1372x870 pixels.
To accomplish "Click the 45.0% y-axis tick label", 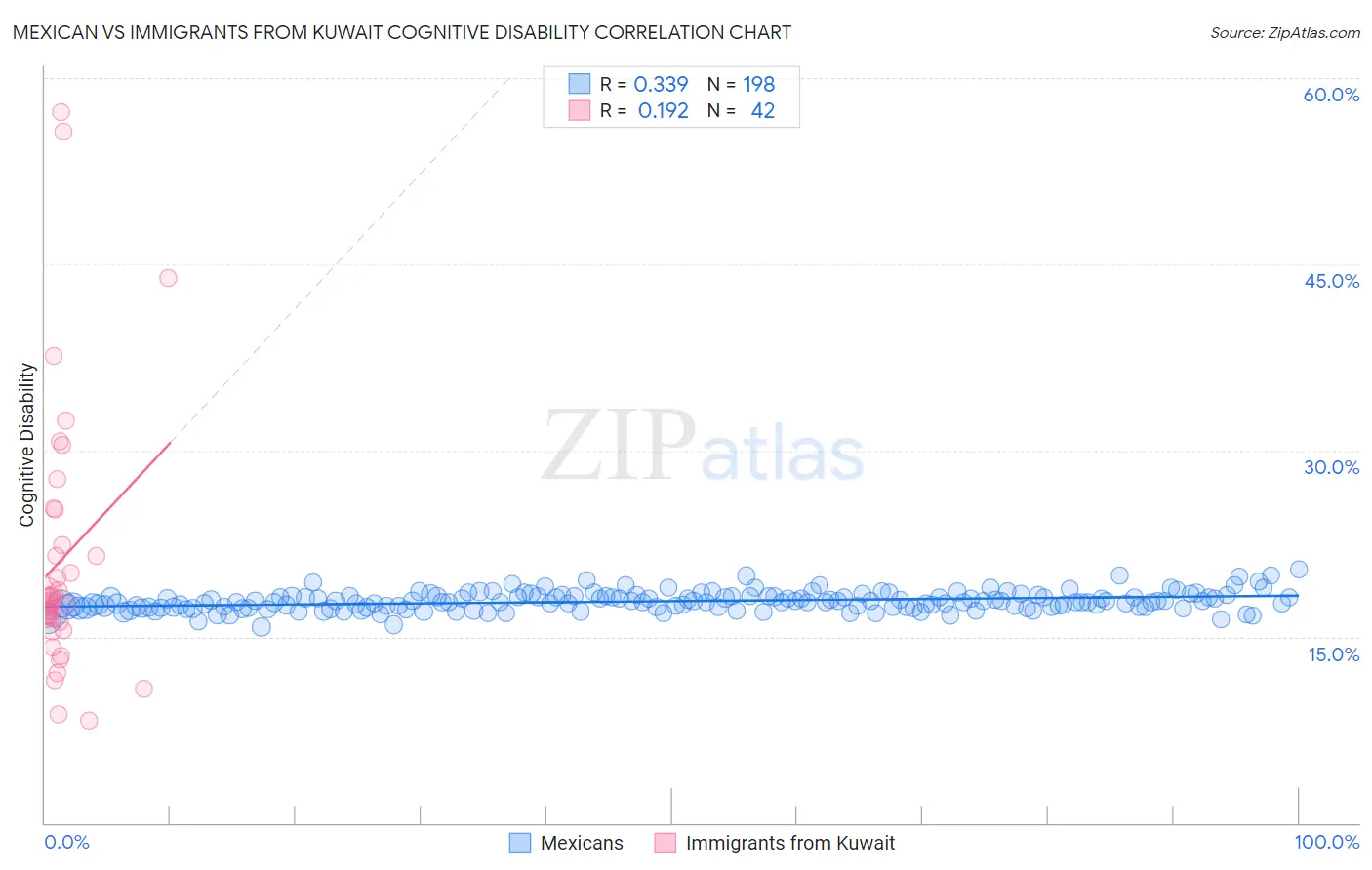I will (1331, 281).
